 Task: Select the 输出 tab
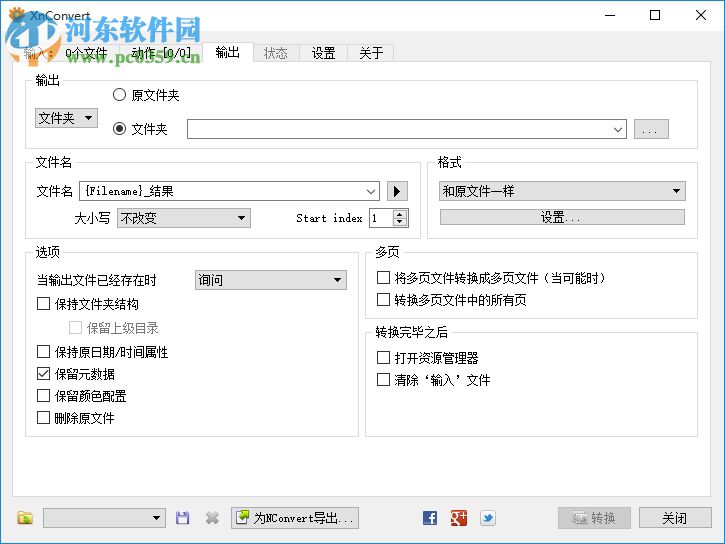tap(228, 52)
